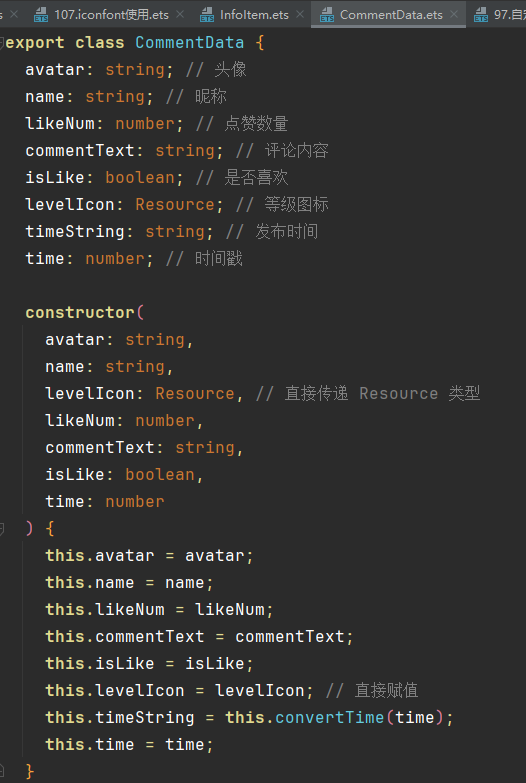Click the ETS file icon on CommentData.ets tab
The image size is (526, 783).
point(327,15)
